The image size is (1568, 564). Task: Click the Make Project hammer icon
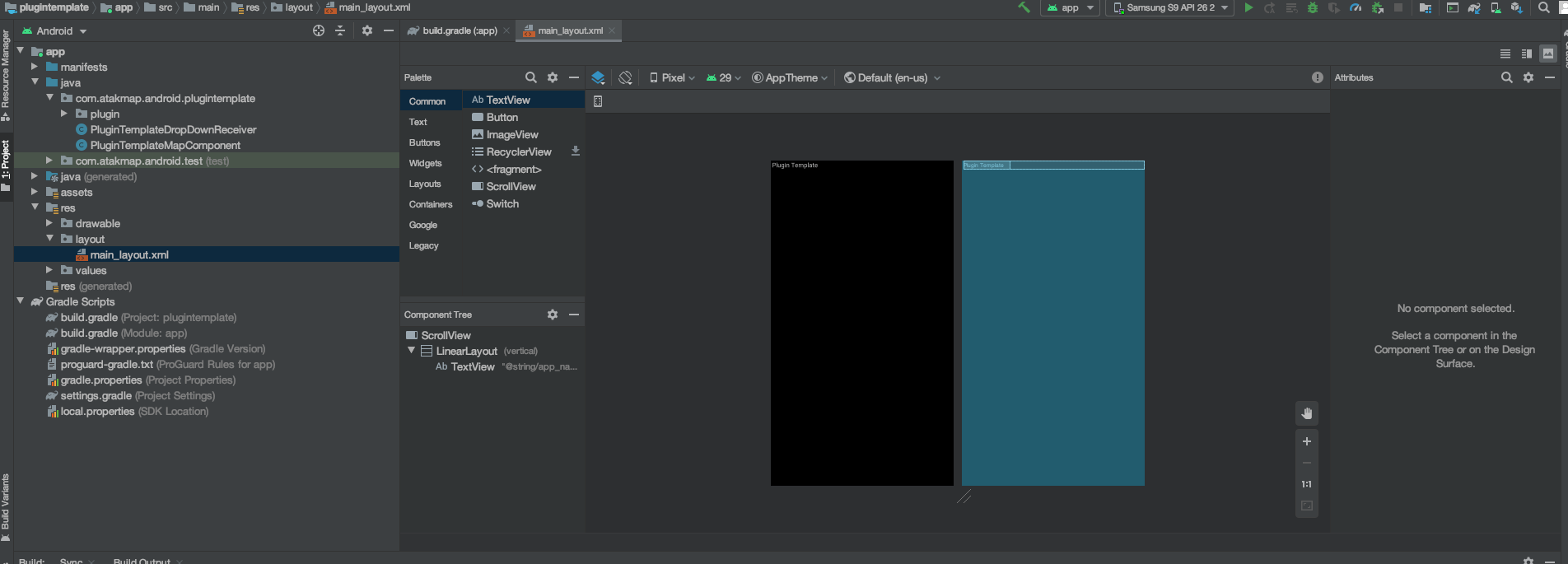click(x=1024, y=7)
